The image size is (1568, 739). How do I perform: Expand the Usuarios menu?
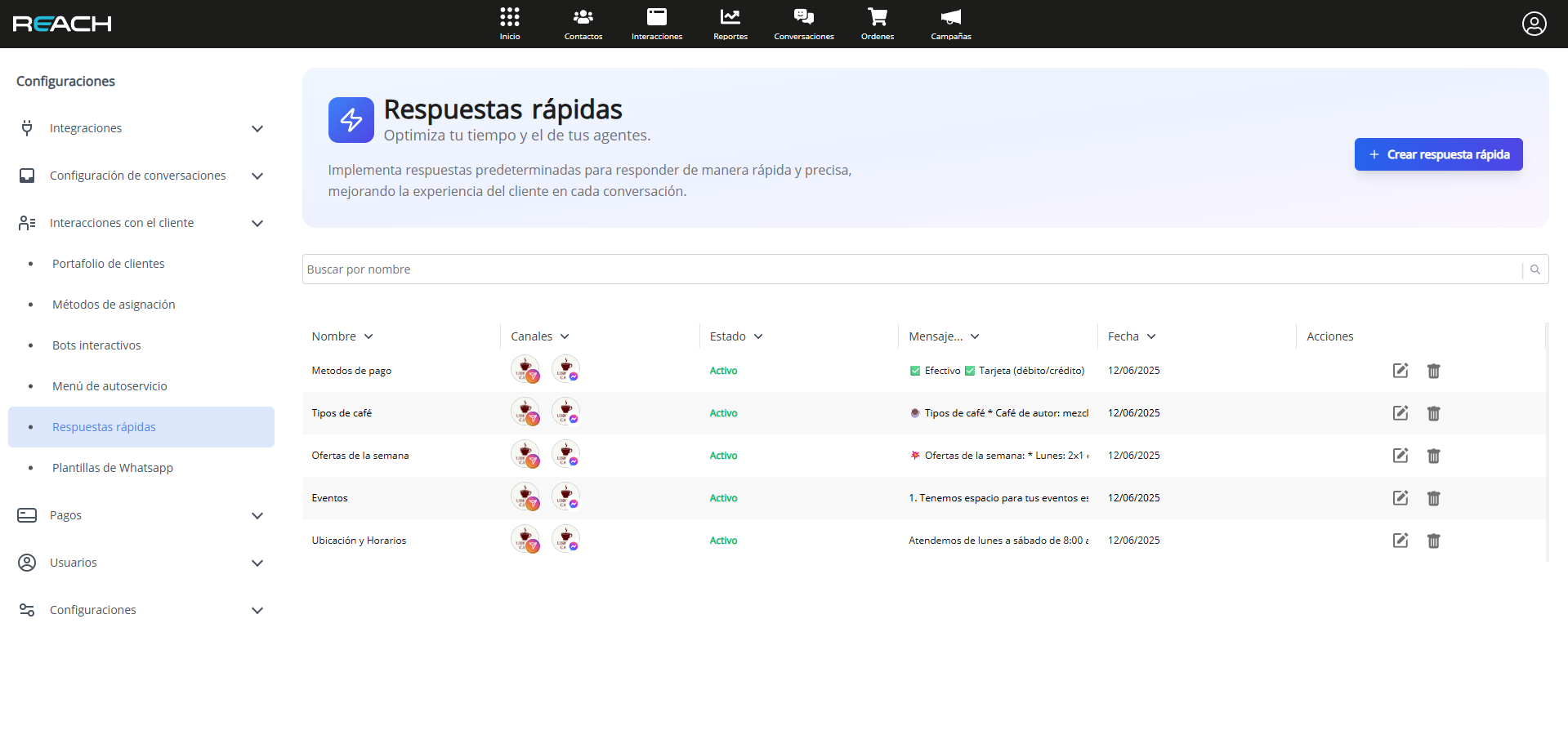coord(141,563)
